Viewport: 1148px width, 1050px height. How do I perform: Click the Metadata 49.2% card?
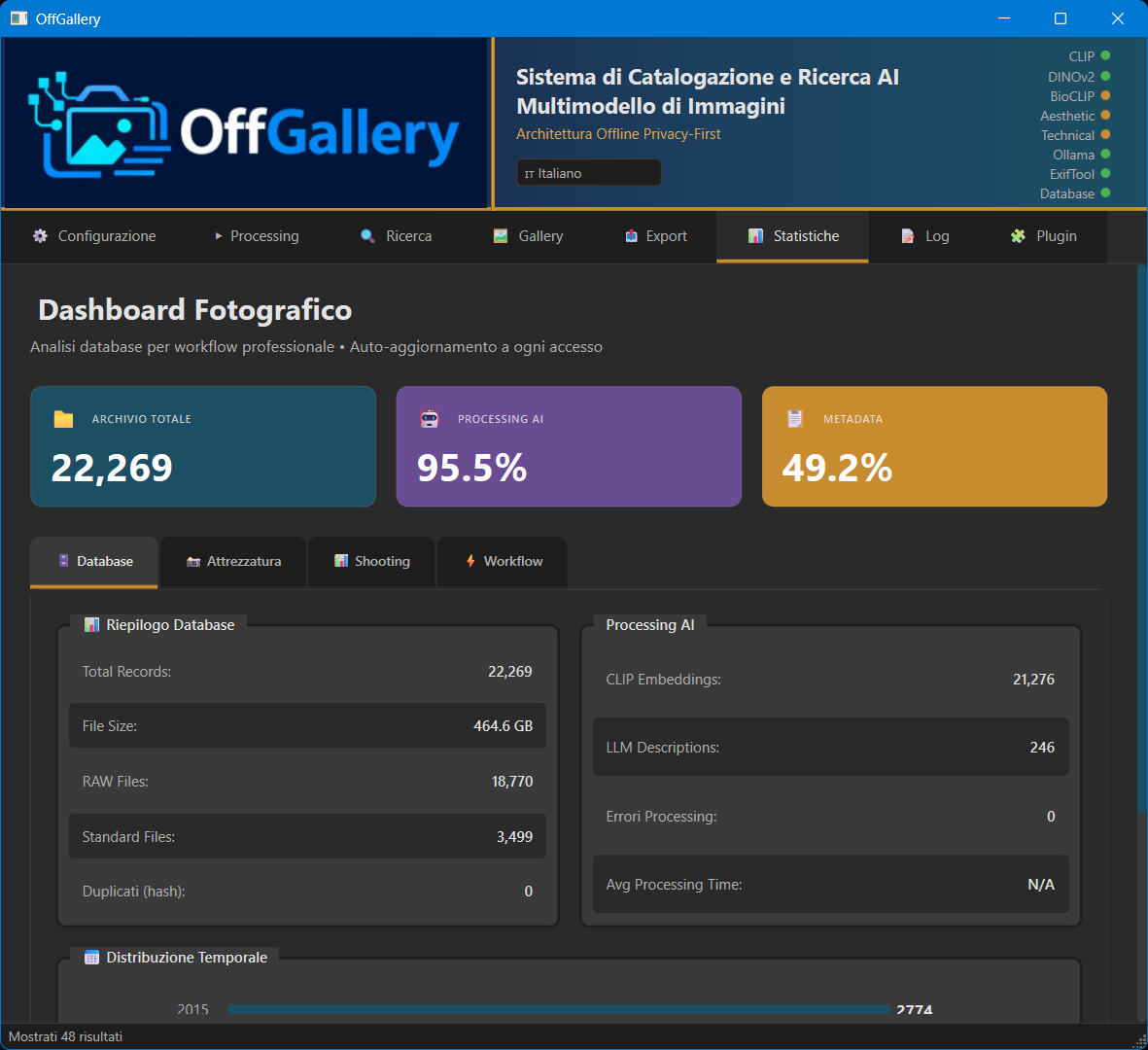(934, 446)
